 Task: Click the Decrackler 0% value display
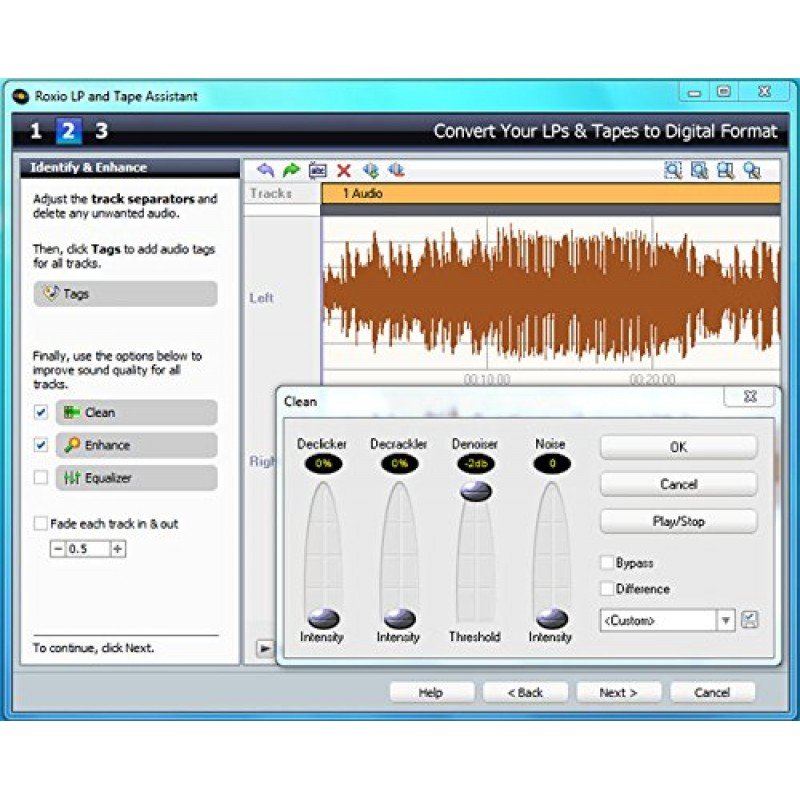coord(399,463)
